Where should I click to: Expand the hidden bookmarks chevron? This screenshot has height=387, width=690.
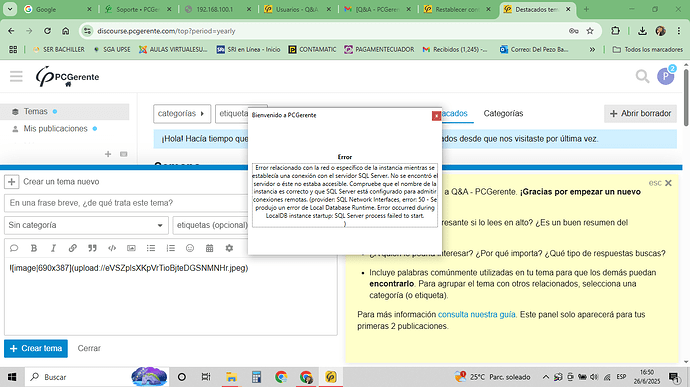(x=592, y=49)
